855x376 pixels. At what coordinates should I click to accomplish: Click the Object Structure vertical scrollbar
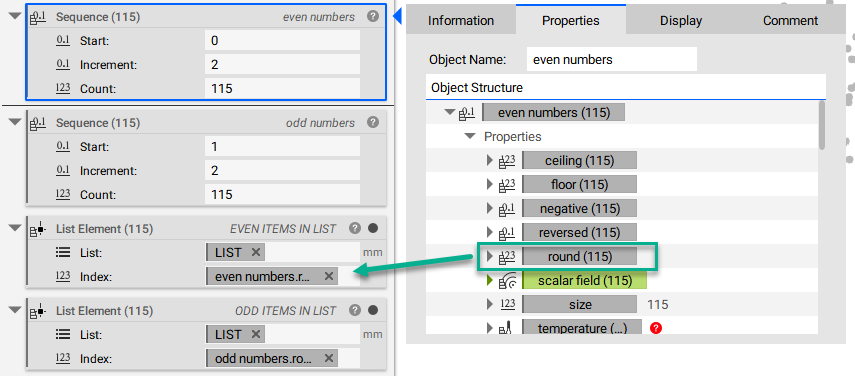pyautogui.click(x=822, y=125)
